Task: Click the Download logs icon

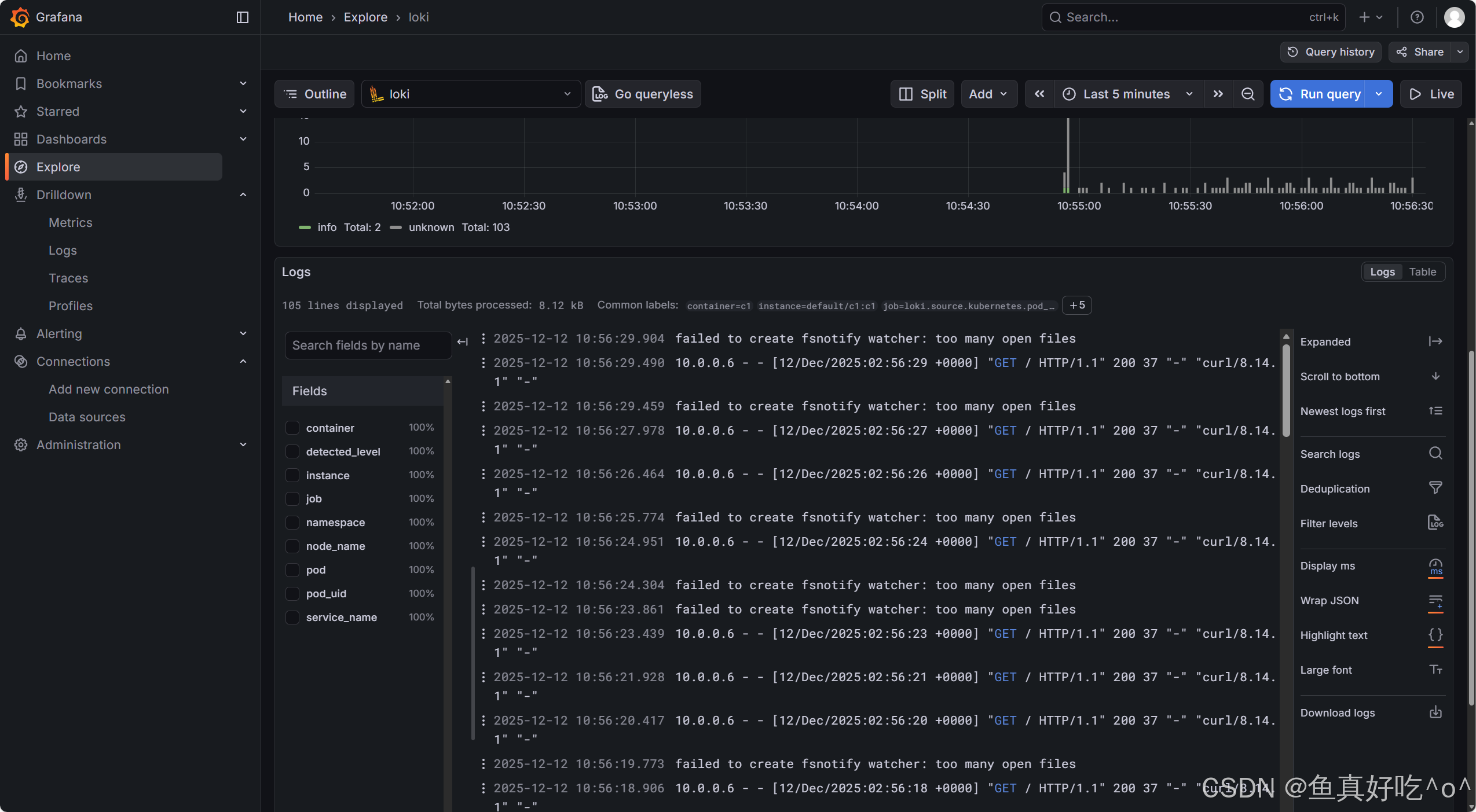Action: click(1435, 712)
